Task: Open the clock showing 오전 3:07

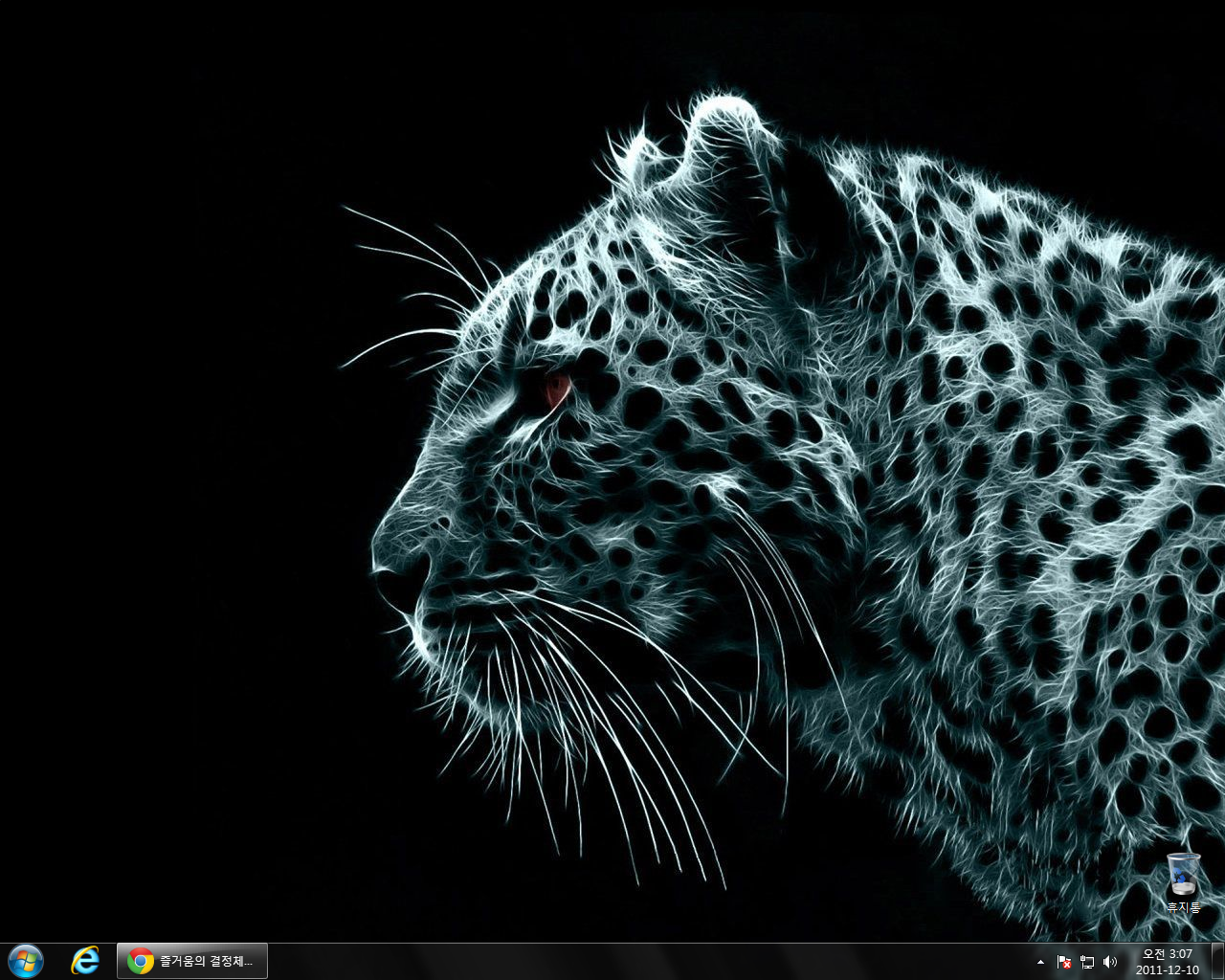Action: (x=1168, y=962)
